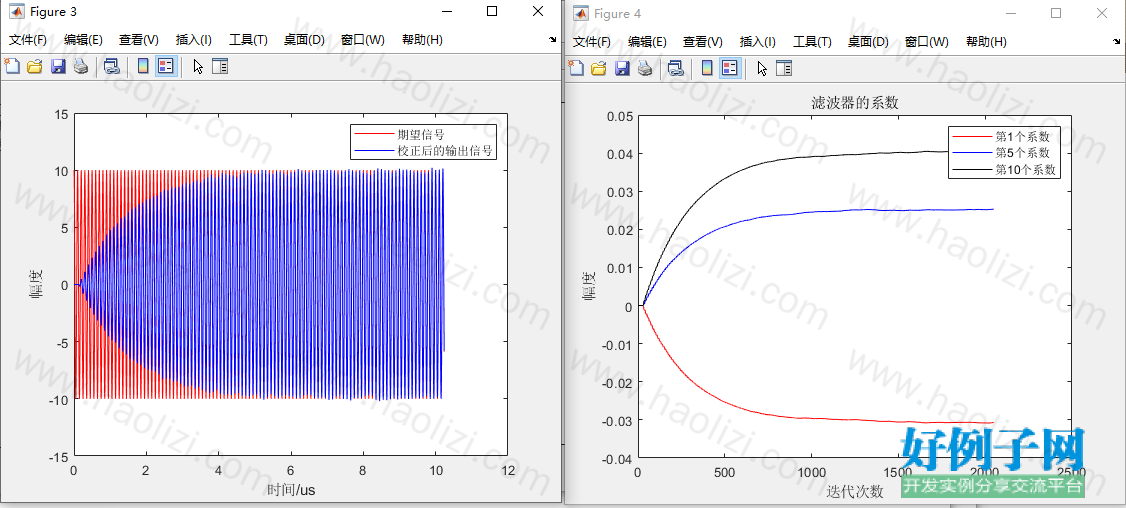Minimize the Figure 3 window
This screenshot has width=1126, height=508.
(447, 11)
